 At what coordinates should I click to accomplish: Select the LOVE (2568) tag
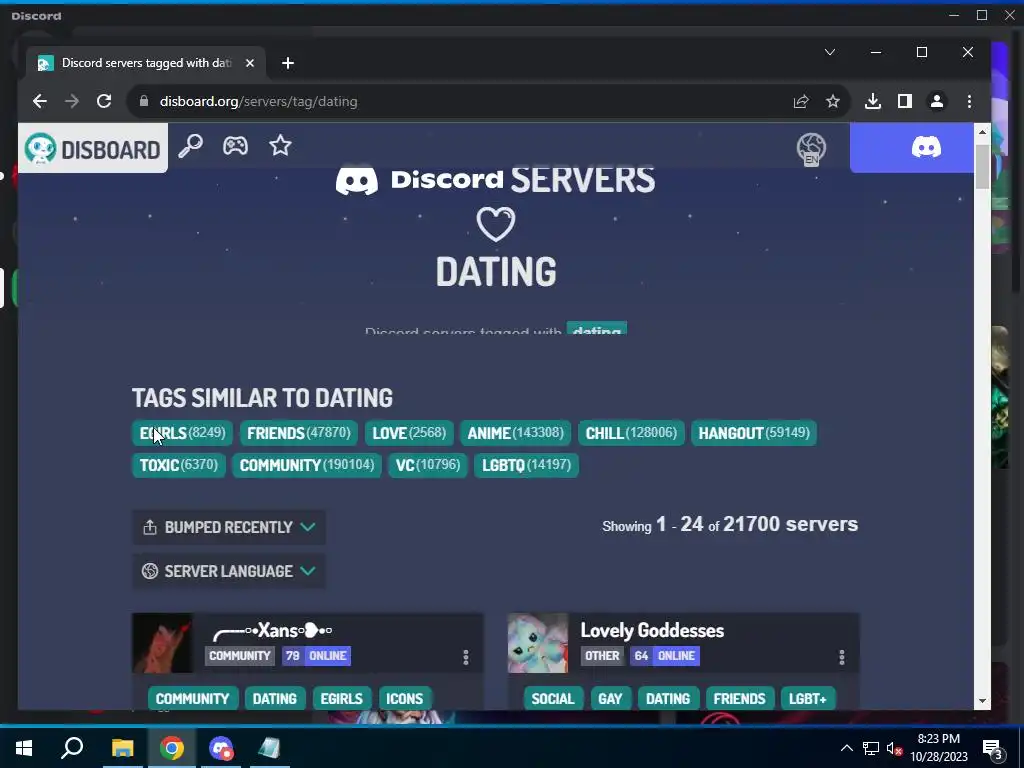(x=409, y=433)
